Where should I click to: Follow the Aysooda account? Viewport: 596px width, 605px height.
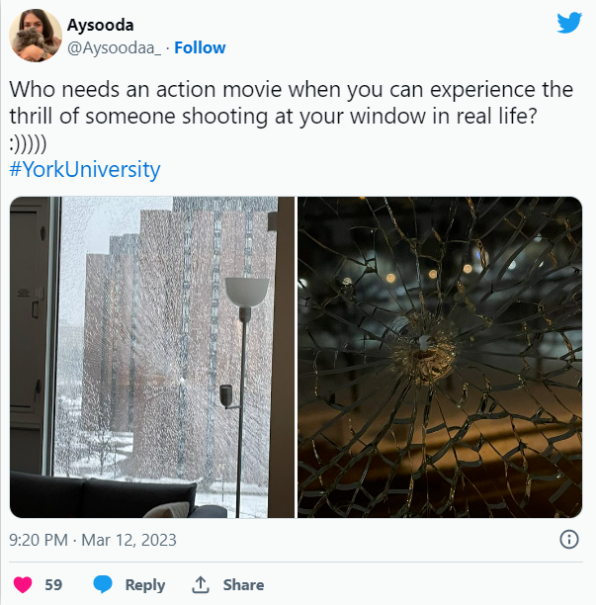click(x=200, y=48)
